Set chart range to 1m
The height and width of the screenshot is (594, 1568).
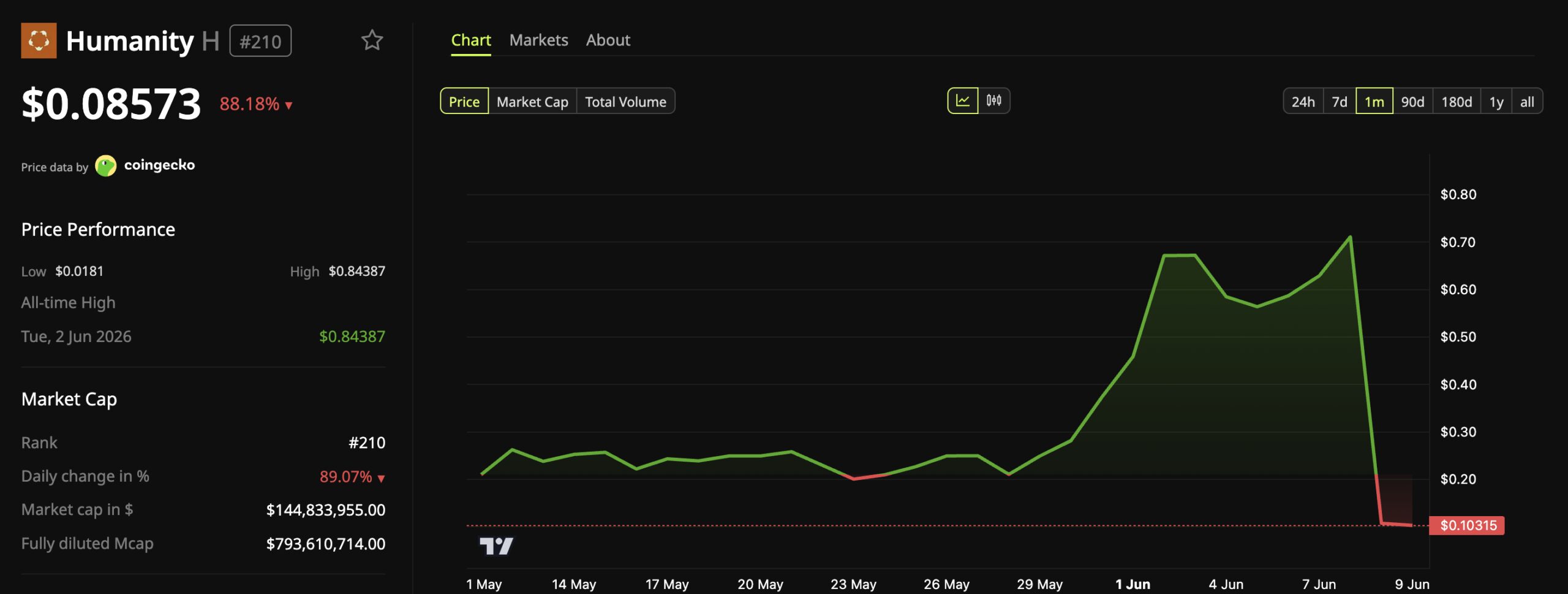tap(1374, 101)
